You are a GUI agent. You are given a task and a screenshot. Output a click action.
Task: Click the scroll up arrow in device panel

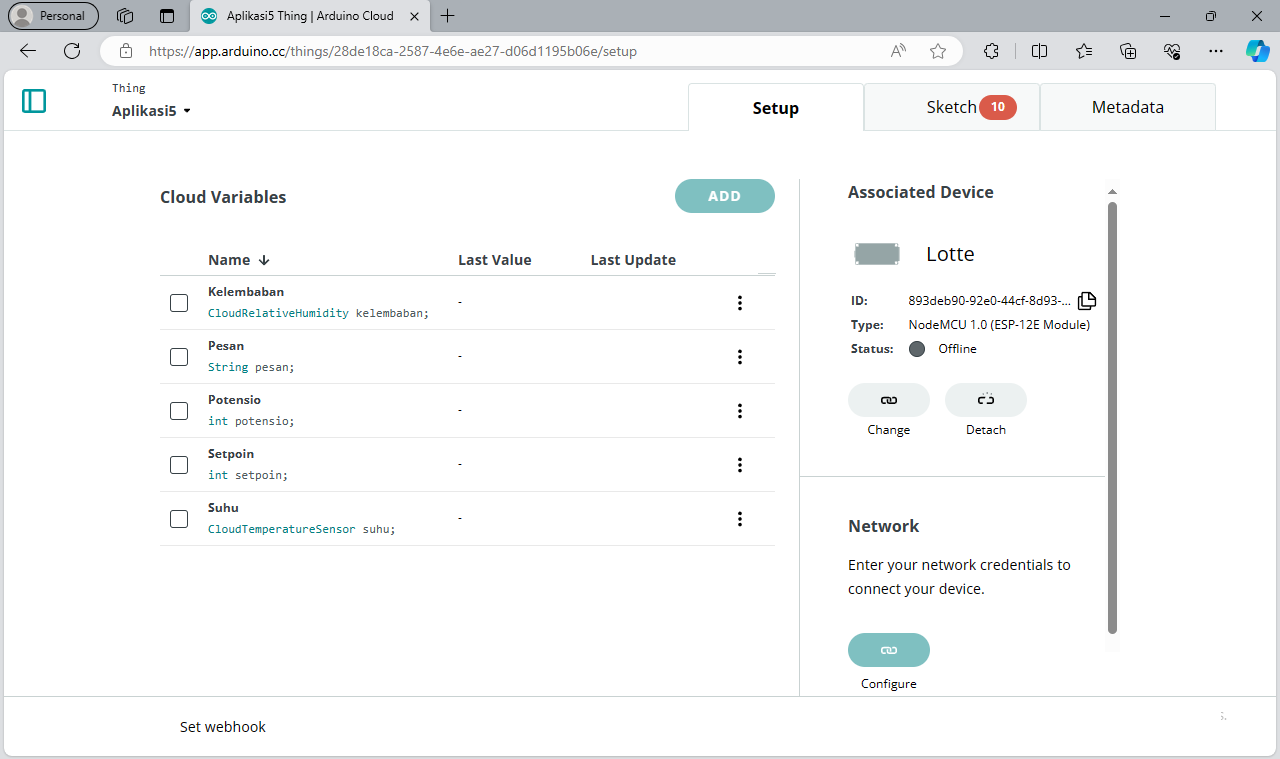coord(1112,191)
